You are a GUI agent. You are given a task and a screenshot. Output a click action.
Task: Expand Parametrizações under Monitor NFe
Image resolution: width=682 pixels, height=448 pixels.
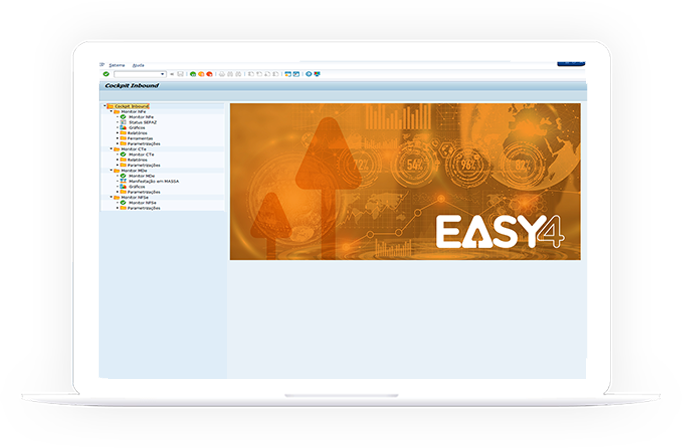click(x=117, y=144)
